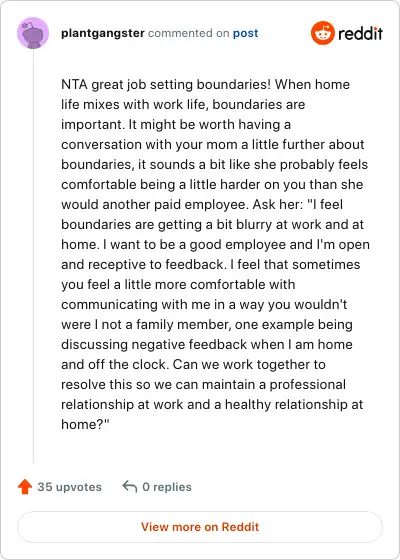Click the line "resolve this so we can maintain"
This screenshot has width=400, height=560.
point(204,385)
